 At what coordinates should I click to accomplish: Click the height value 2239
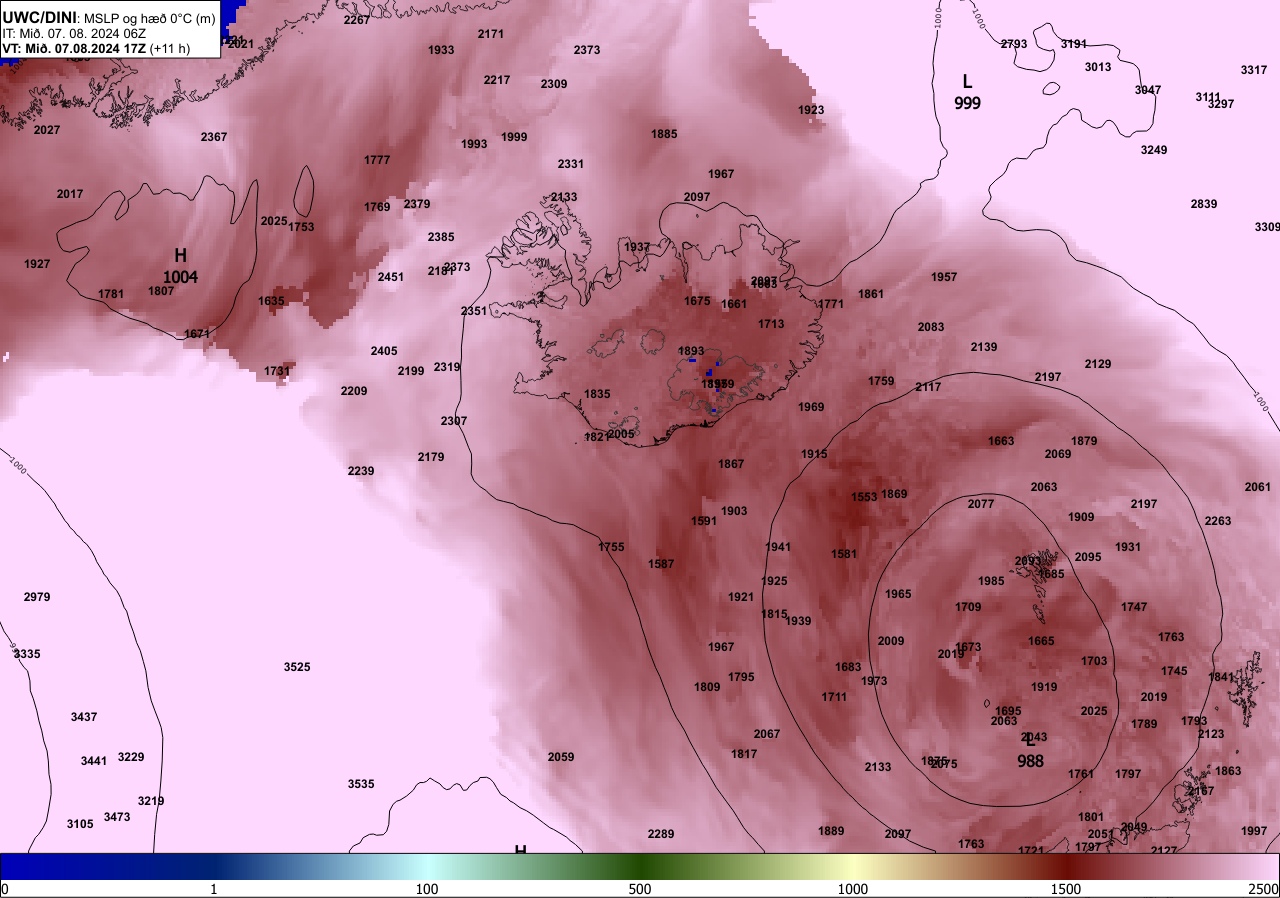tap(361, 471)
